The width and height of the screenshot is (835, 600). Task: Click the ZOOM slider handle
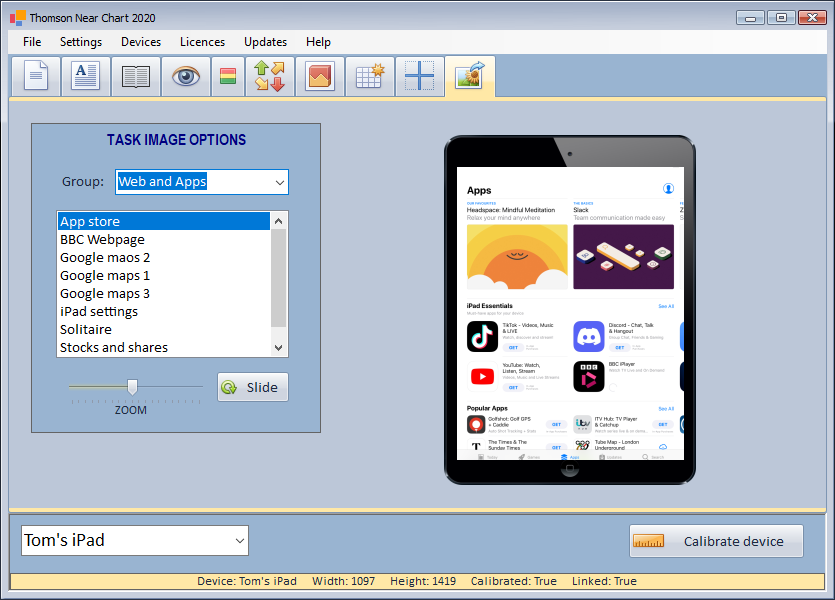pos(132,387)
